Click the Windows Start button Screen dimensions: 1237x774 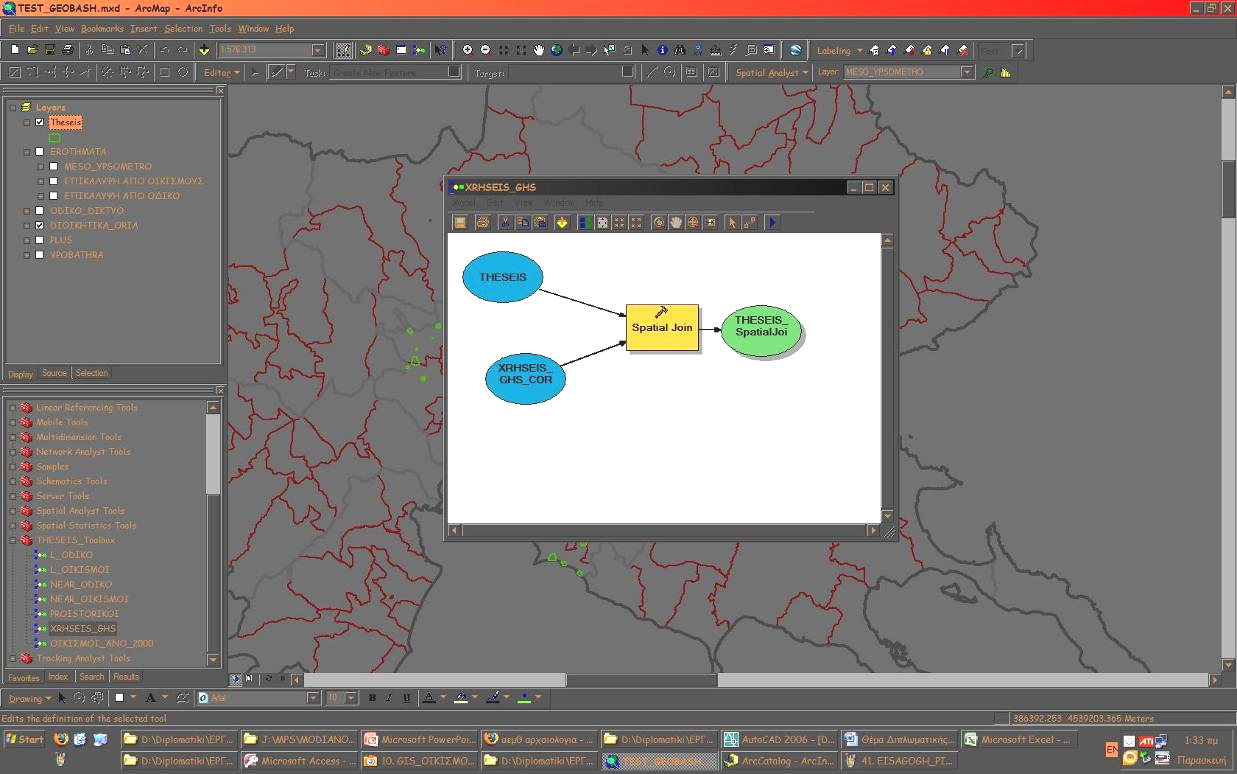(26, 740)
